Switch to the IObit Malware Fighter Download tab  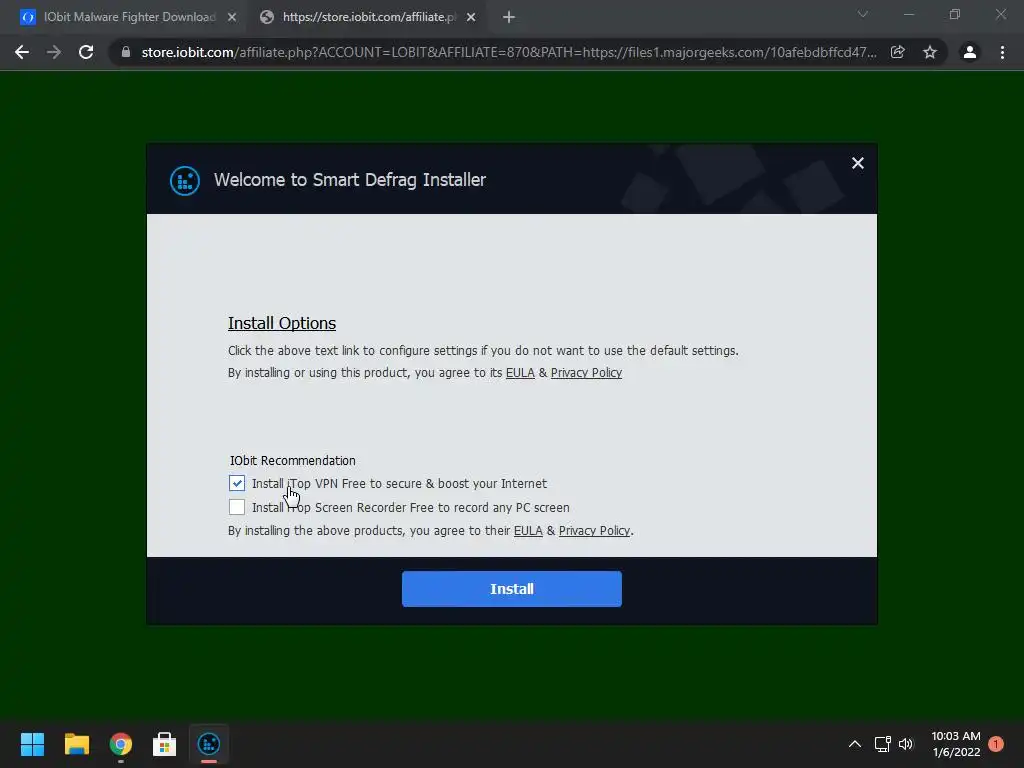click(129, 17)
